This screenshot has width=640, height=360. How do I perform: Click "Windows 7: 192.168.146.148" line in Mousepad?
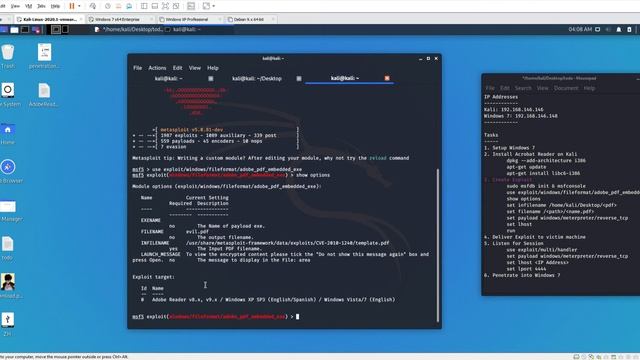point(520,116)
